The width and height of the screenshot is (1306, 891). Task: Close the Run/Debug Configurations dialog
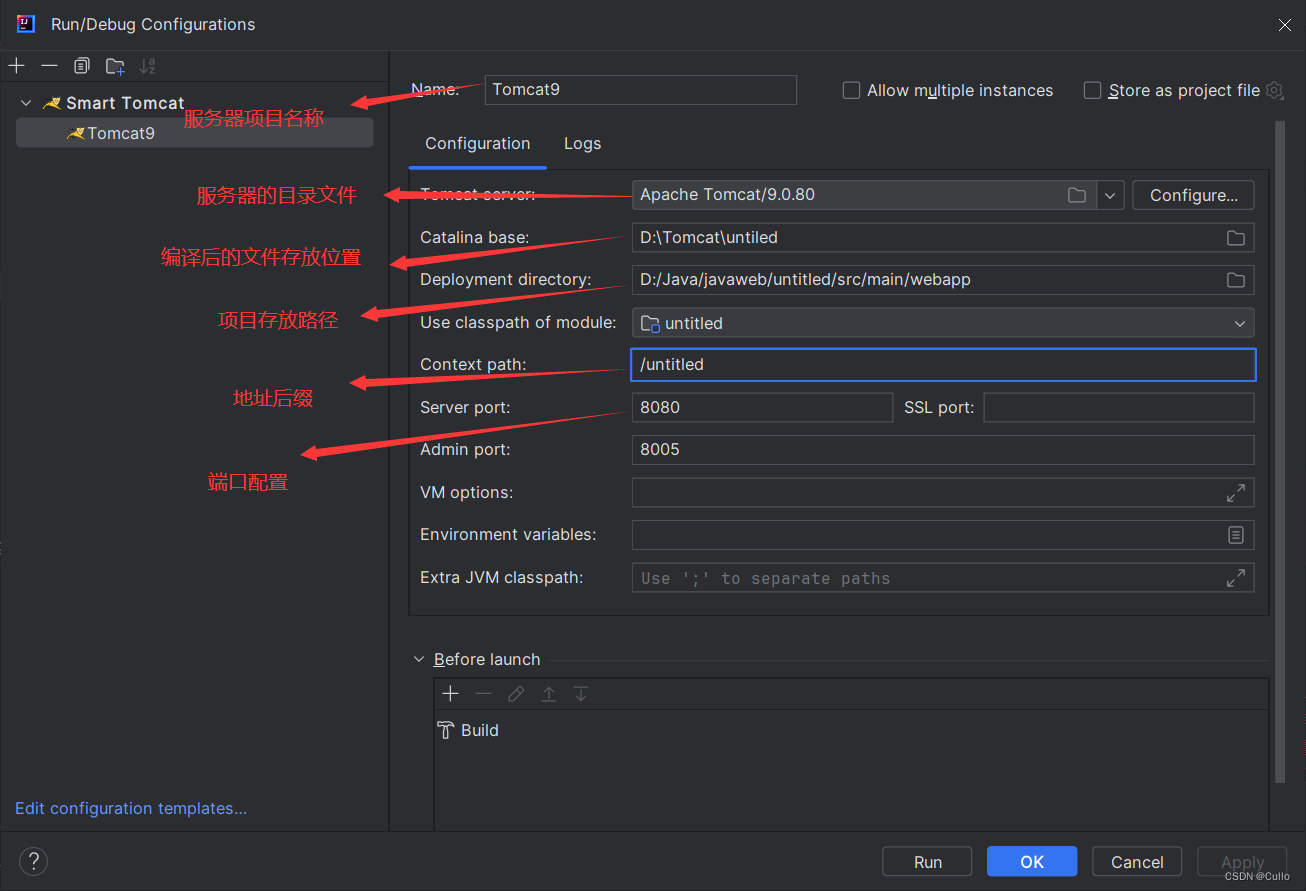point(1285,25)
